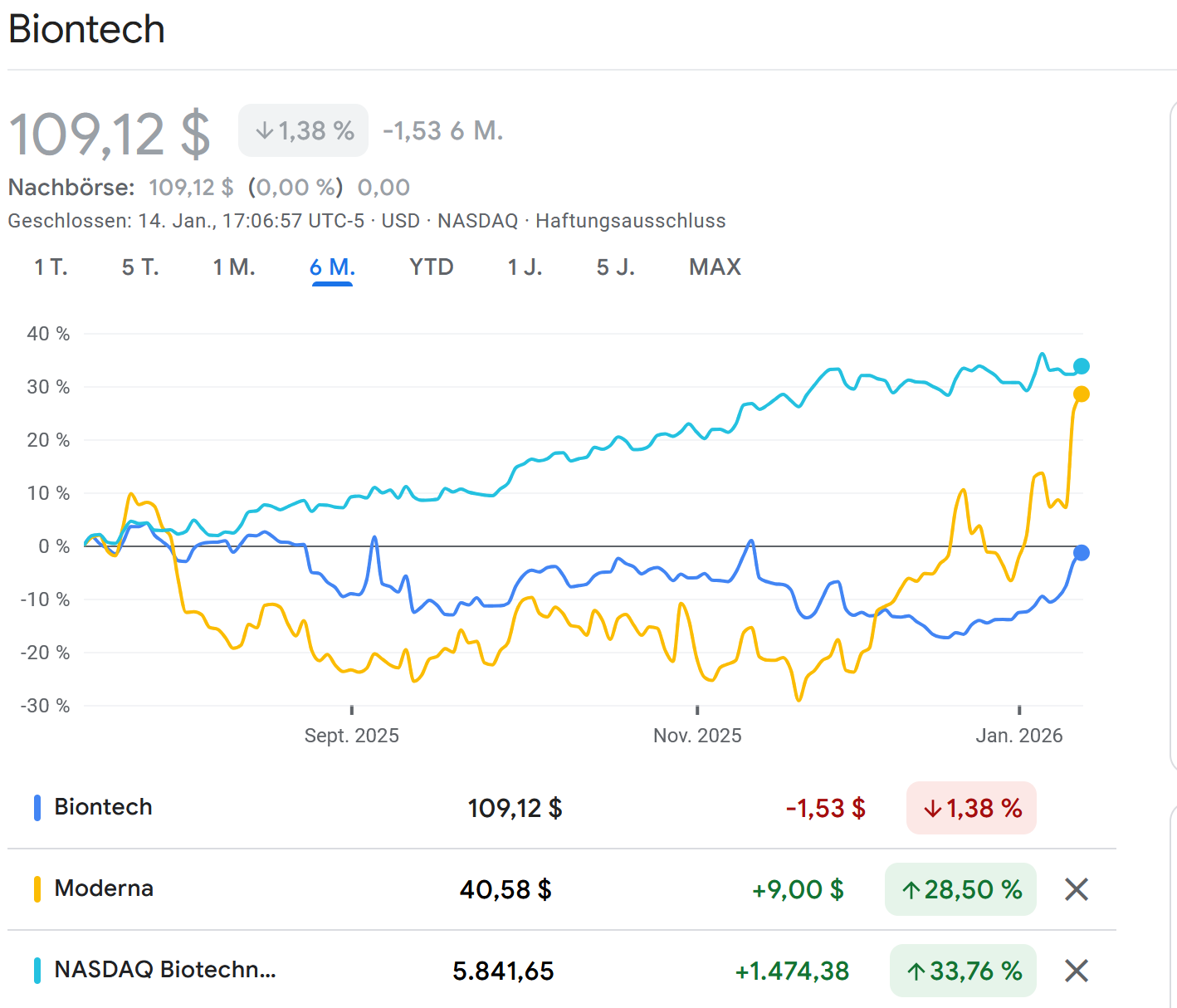Click the yellow Moderna color indicator
The image size is (1177, 1008).
(x=37, y=889)
